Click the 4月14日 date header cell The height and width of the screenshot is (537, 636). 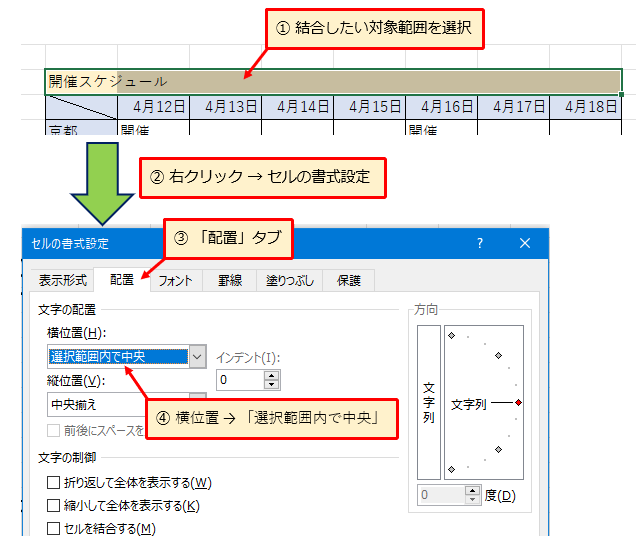[x=297, y=106]
